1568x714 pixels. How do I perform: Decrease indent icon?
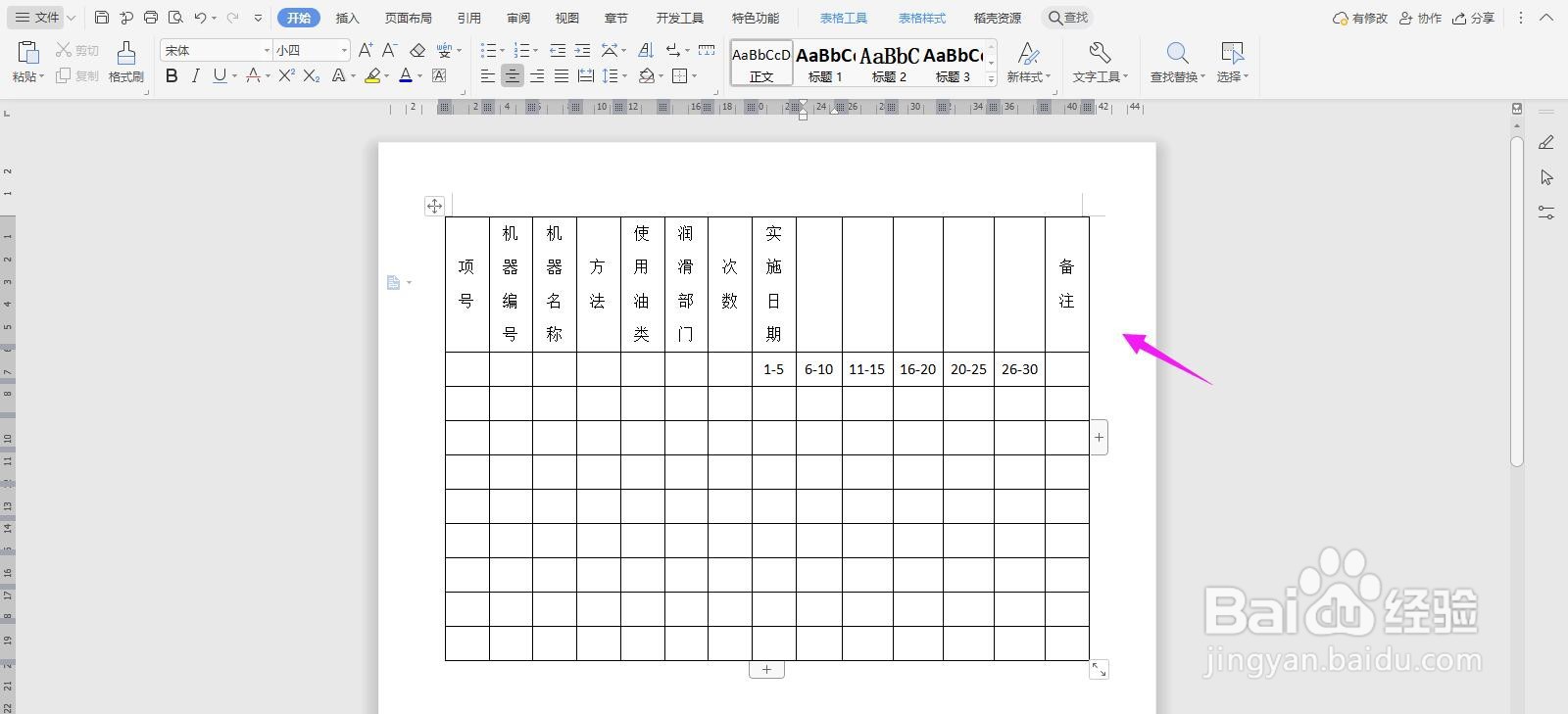558,50
